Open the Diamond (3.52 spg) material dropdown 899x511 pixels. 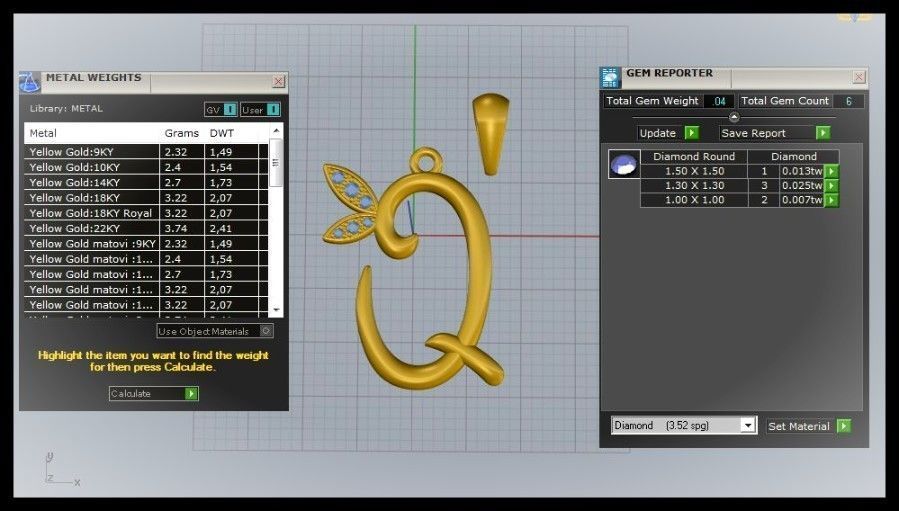[747, 426]
